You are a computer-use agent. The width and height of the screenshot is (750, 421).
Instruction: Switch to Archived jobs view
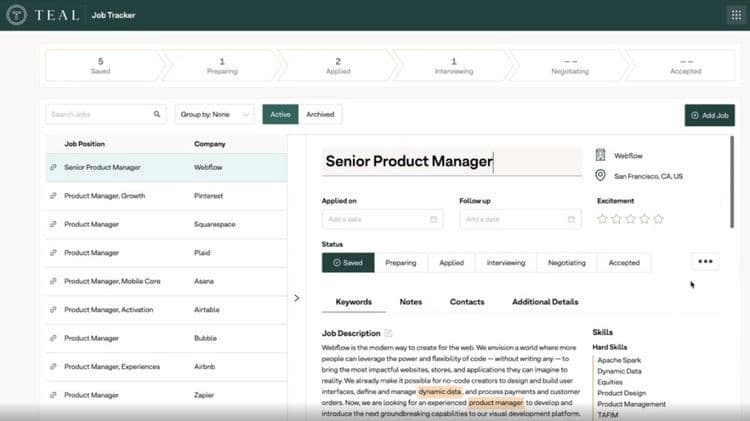tap(320, 115)
